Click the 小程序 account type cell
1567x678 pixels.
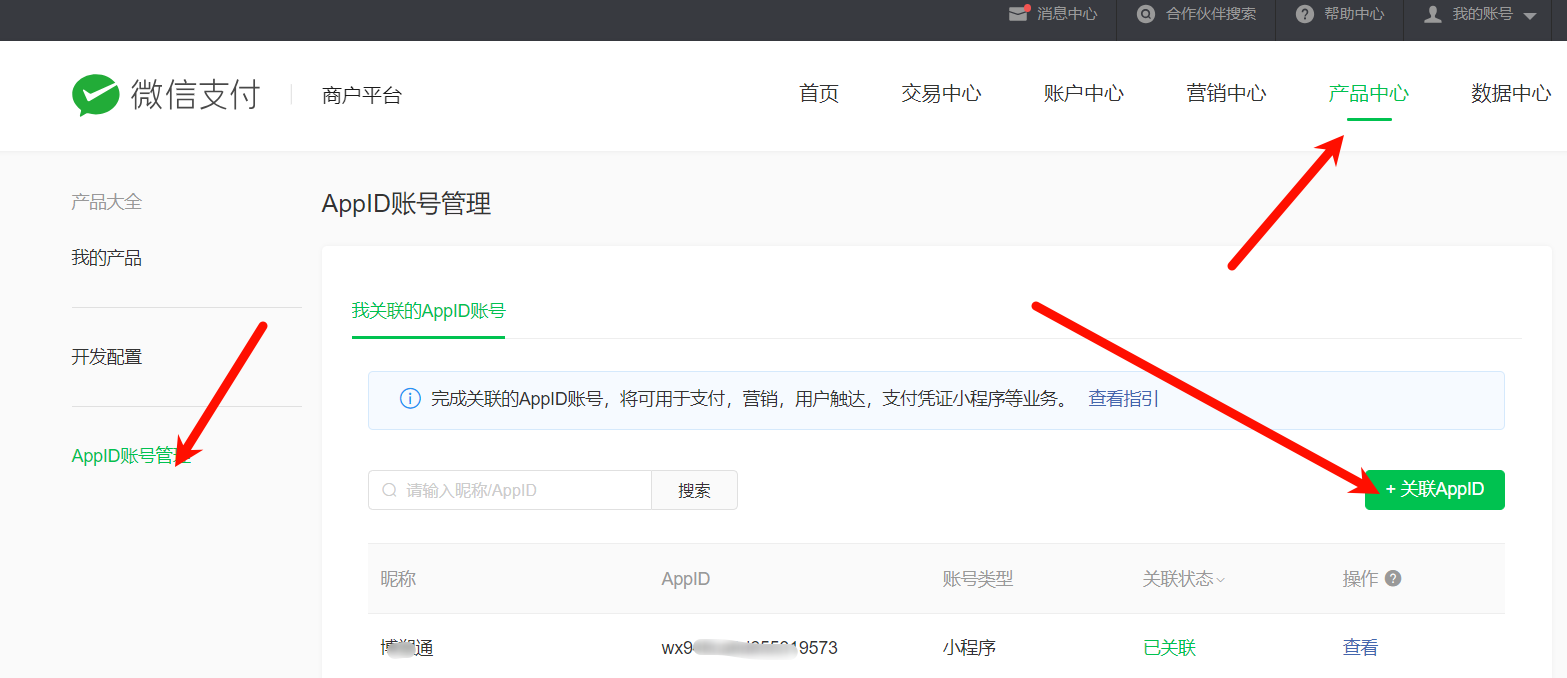969,648
